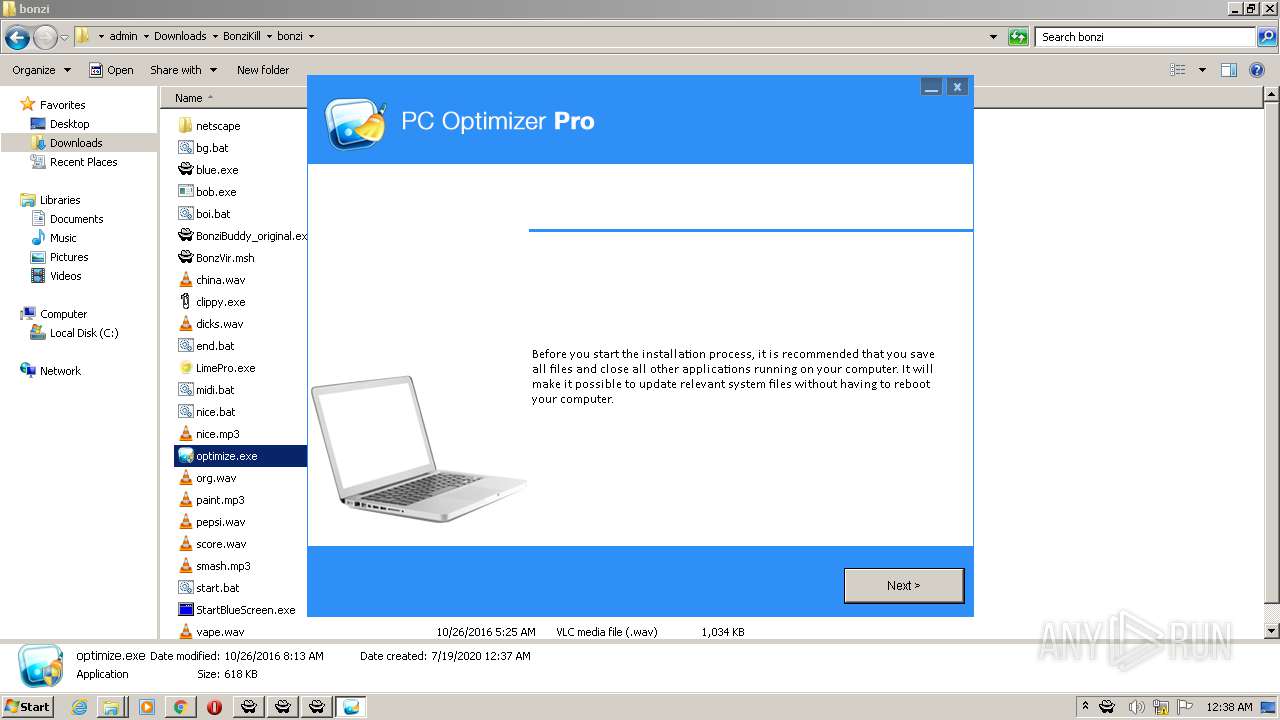Toggle the preview pane

point(1229,70)
